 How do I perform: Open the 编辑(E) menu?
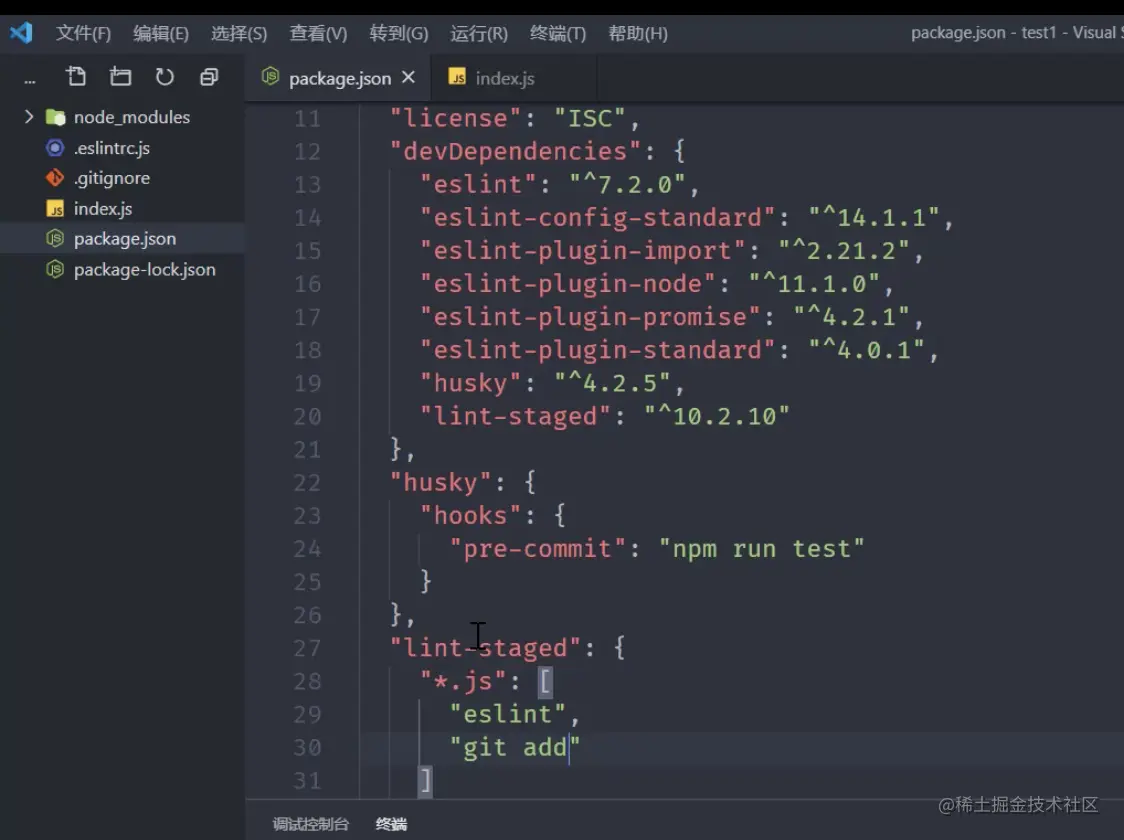click(x=161, y=34)
